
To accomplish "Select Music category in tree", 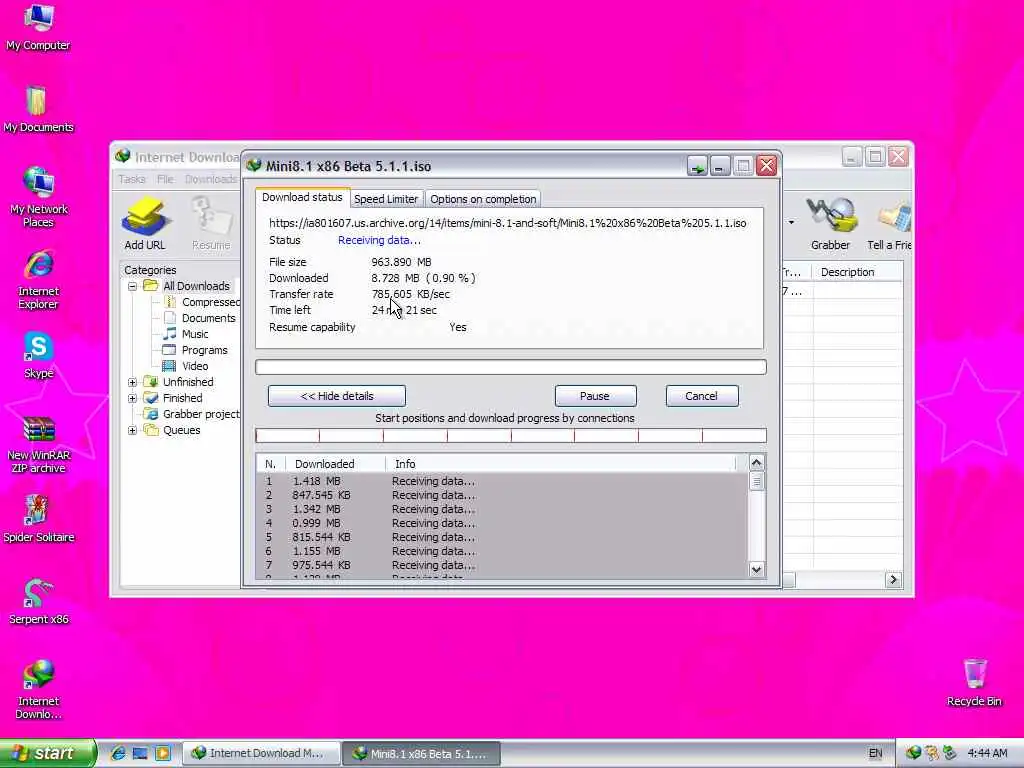I will [x=186, y=334].
